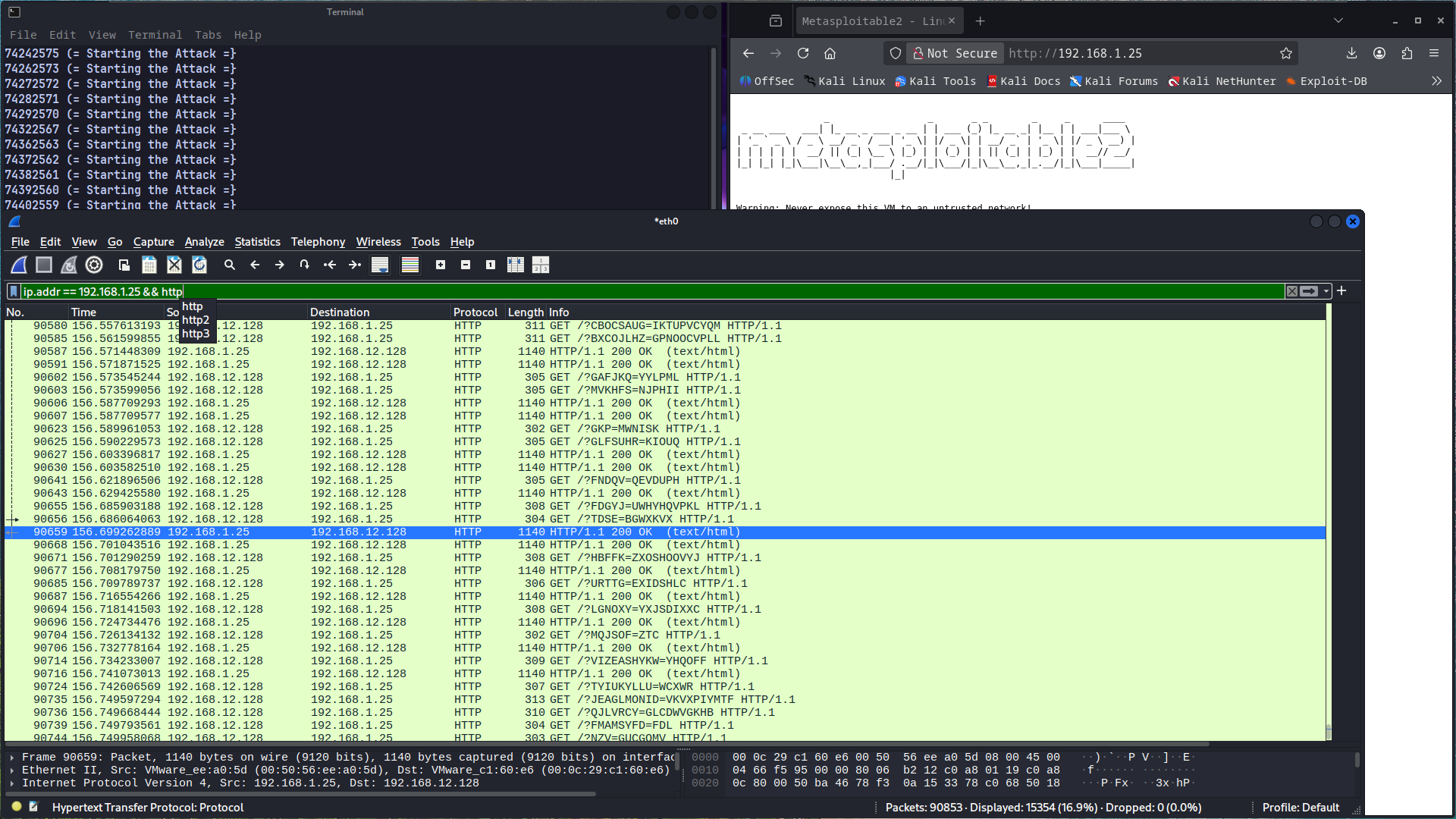Restart the current capture
The width and height of the screenshot is (1456, 819).
coord(69,265)
